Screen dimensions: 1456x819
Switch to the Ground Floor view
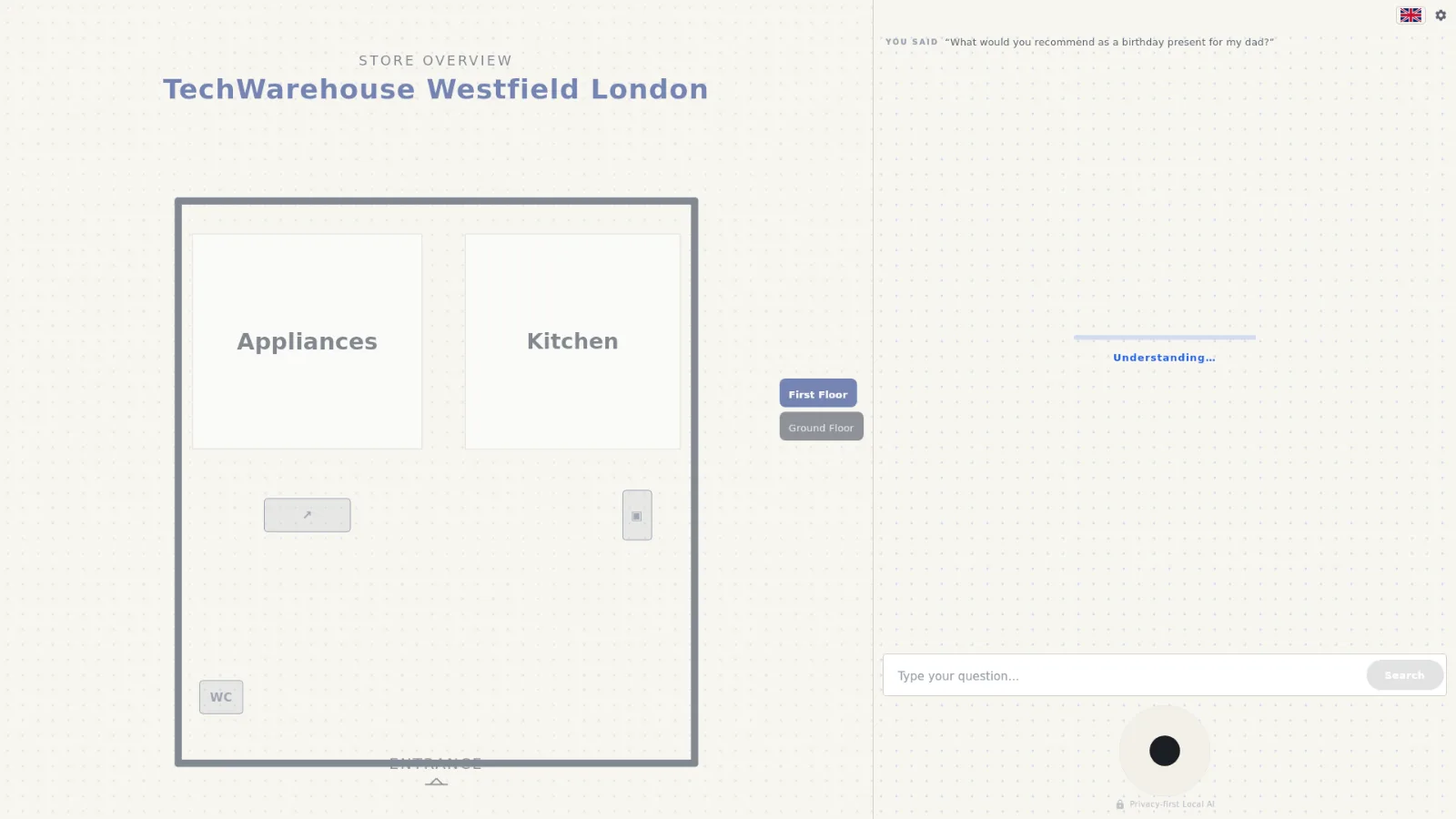point(821,427)
